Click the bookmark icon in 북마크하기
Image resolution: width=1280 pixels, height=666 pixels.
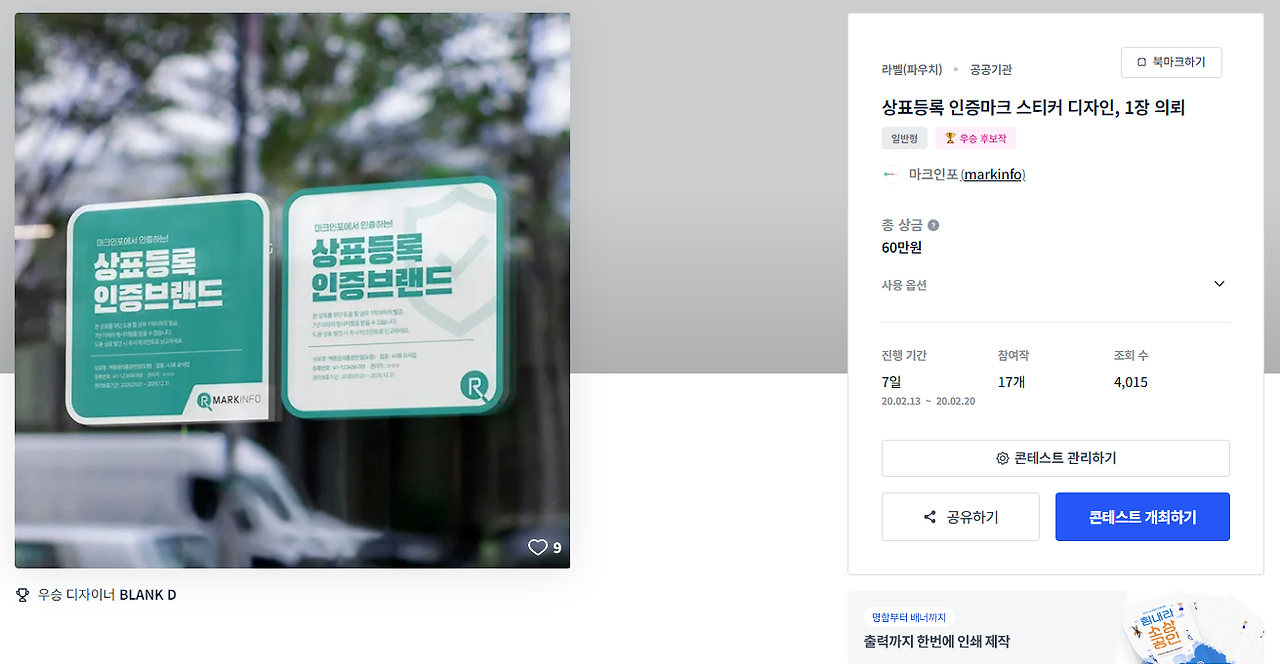coord(1141,62)
